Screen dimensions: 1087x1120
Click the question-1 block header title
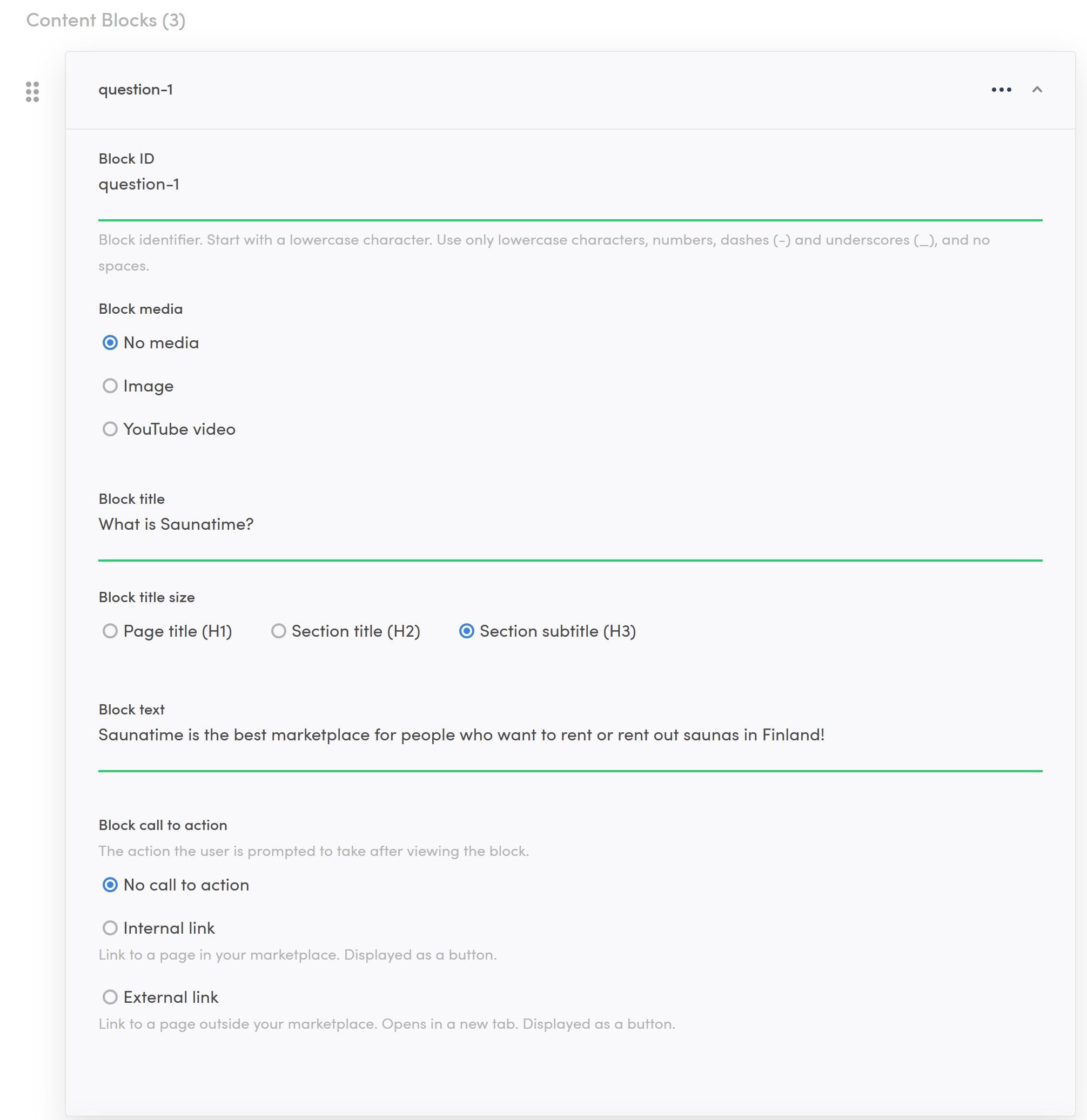point(136,90)
